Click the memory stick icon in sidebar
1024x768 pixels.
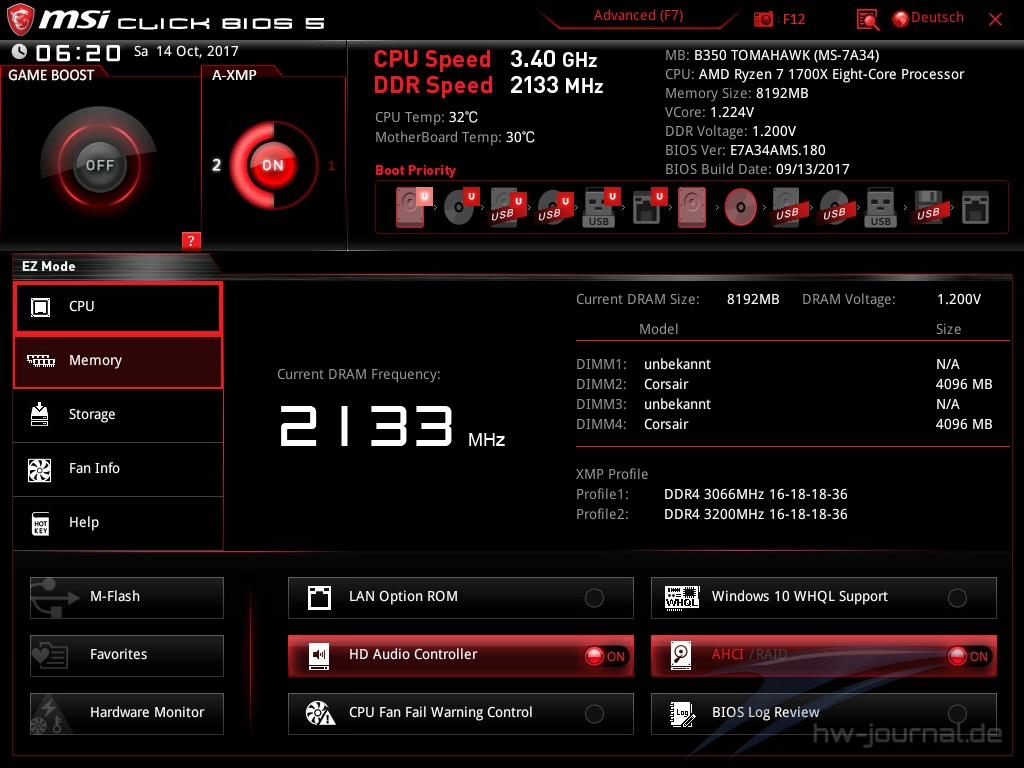click(x=40, y=360)
